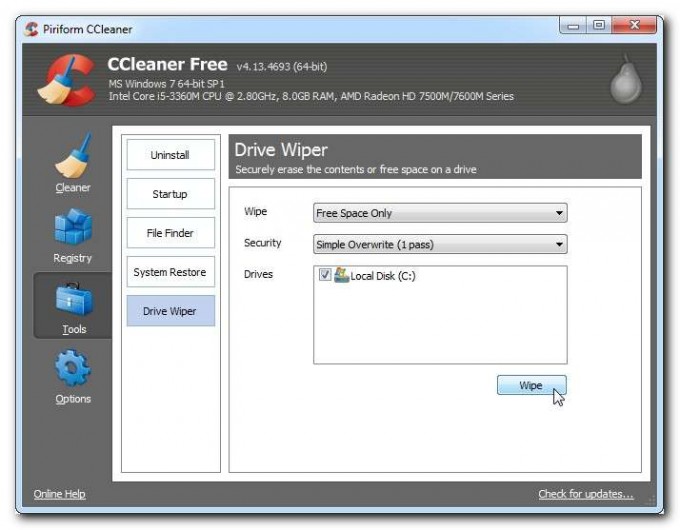
Task: Open the Security 'Simple Overwrite' dropdown
Action: point(440,244)
